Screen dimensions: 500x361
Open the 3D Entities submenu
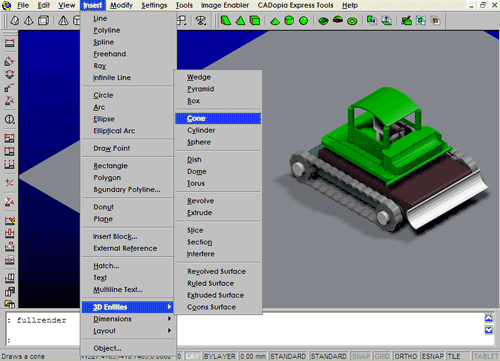pyautogui.click(x=128, y=307)
